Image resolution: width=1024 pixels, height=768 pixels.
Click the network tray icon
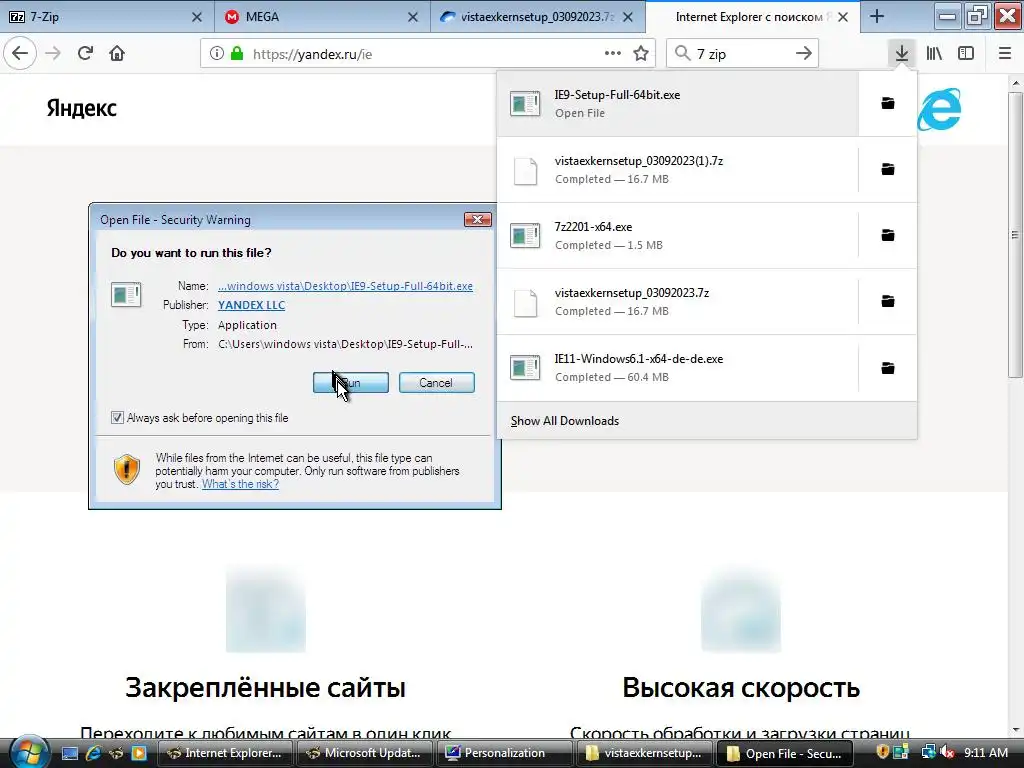[928, 753]
